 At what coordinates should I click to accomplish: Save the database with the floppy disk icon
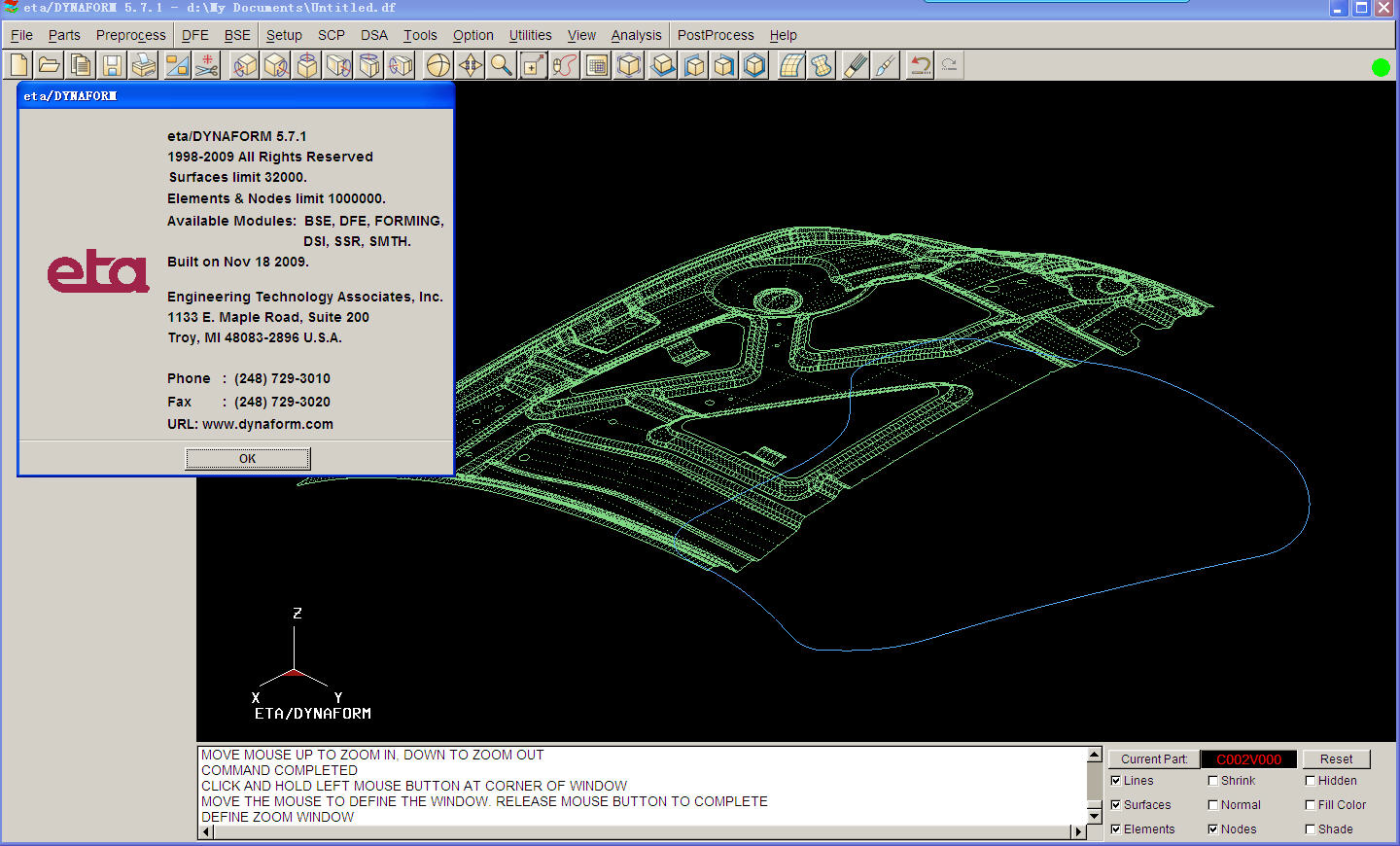click(x=113, y=65)
